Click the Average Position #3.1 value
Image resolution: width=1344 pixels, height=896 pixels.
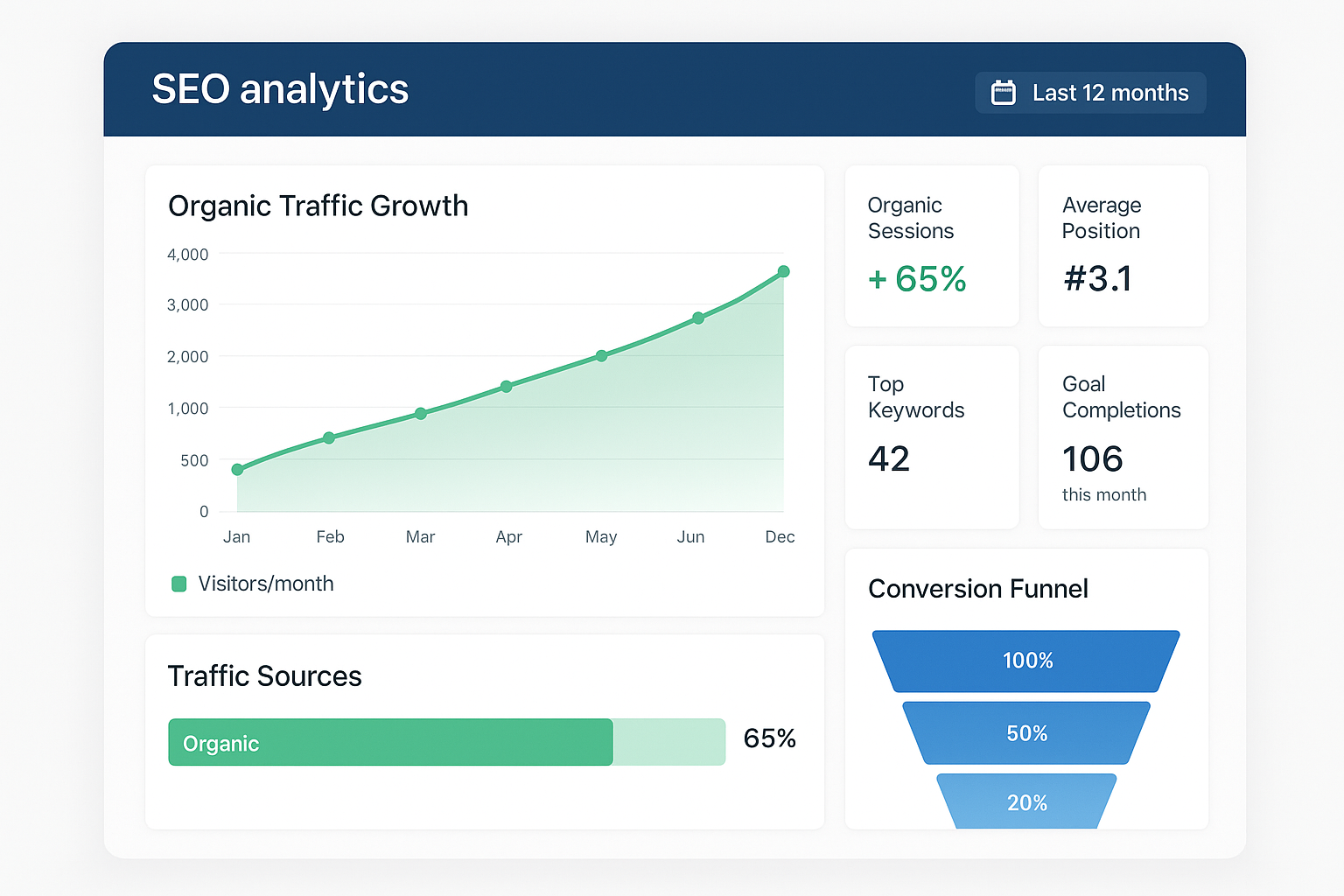click(x=1098, y=278)
